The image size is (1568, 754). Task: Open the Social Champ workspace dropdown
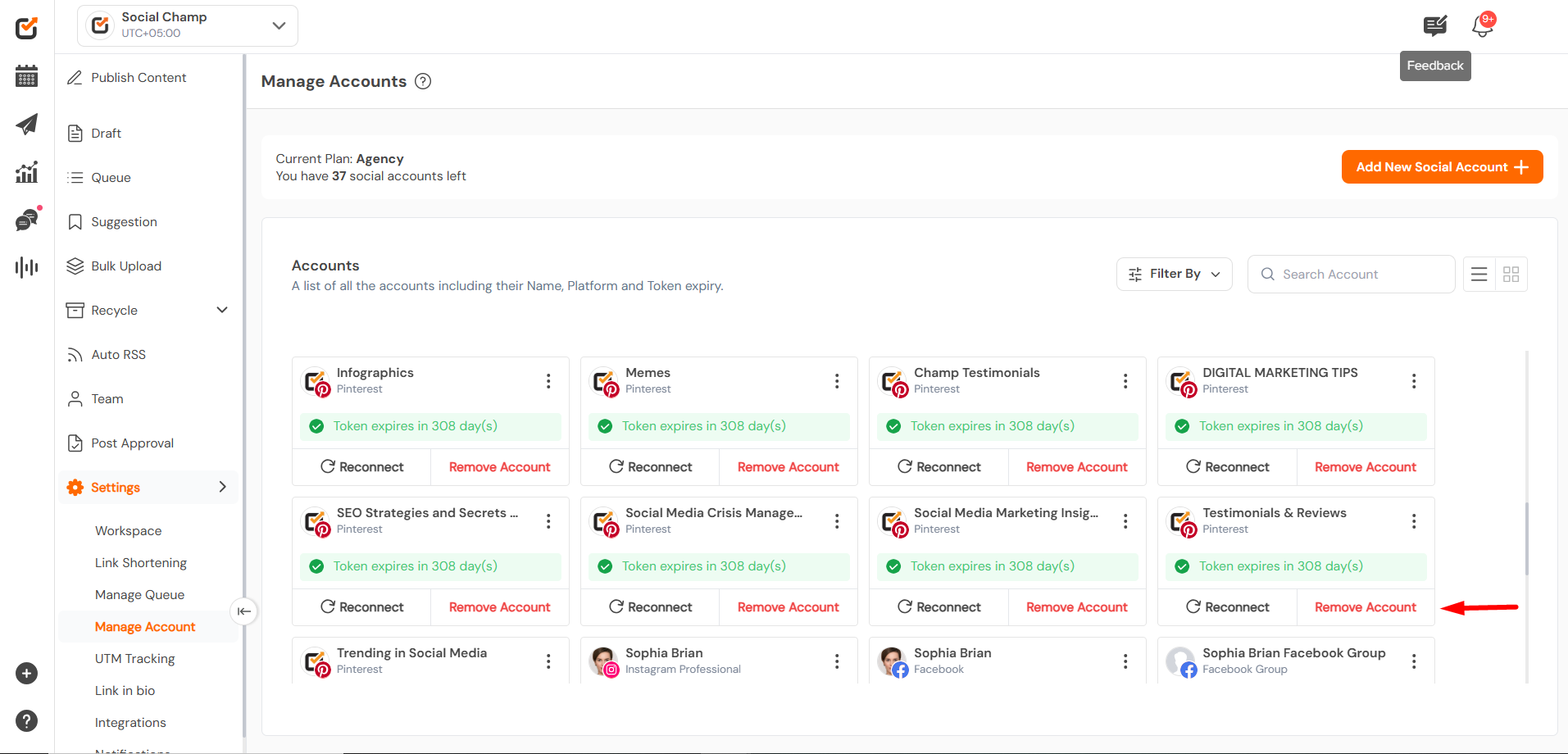pyautogui.click(x=188, y=25)
